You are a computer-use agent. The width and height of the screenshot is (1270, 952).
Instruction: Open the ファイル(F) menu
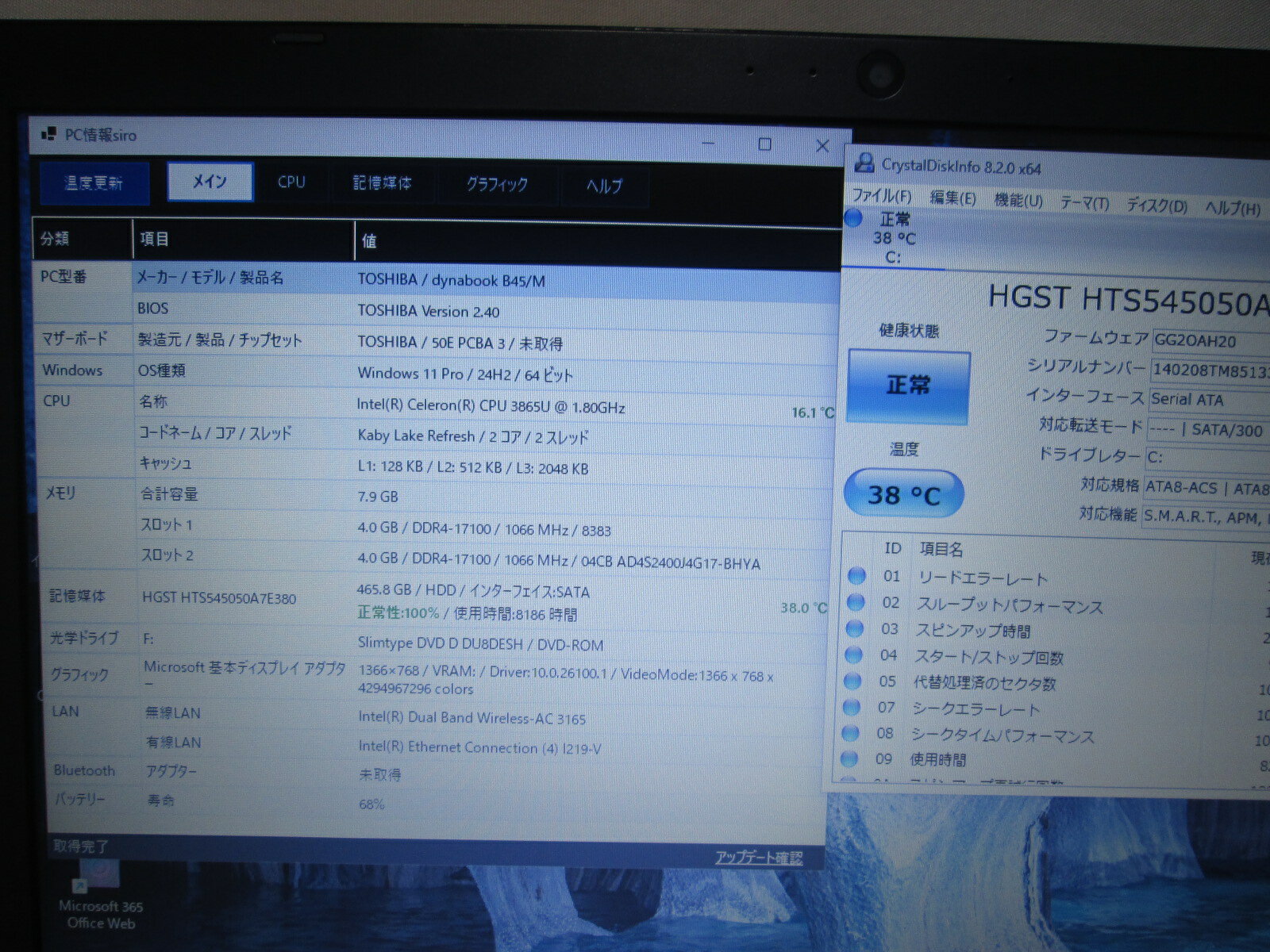pos(881,196)
